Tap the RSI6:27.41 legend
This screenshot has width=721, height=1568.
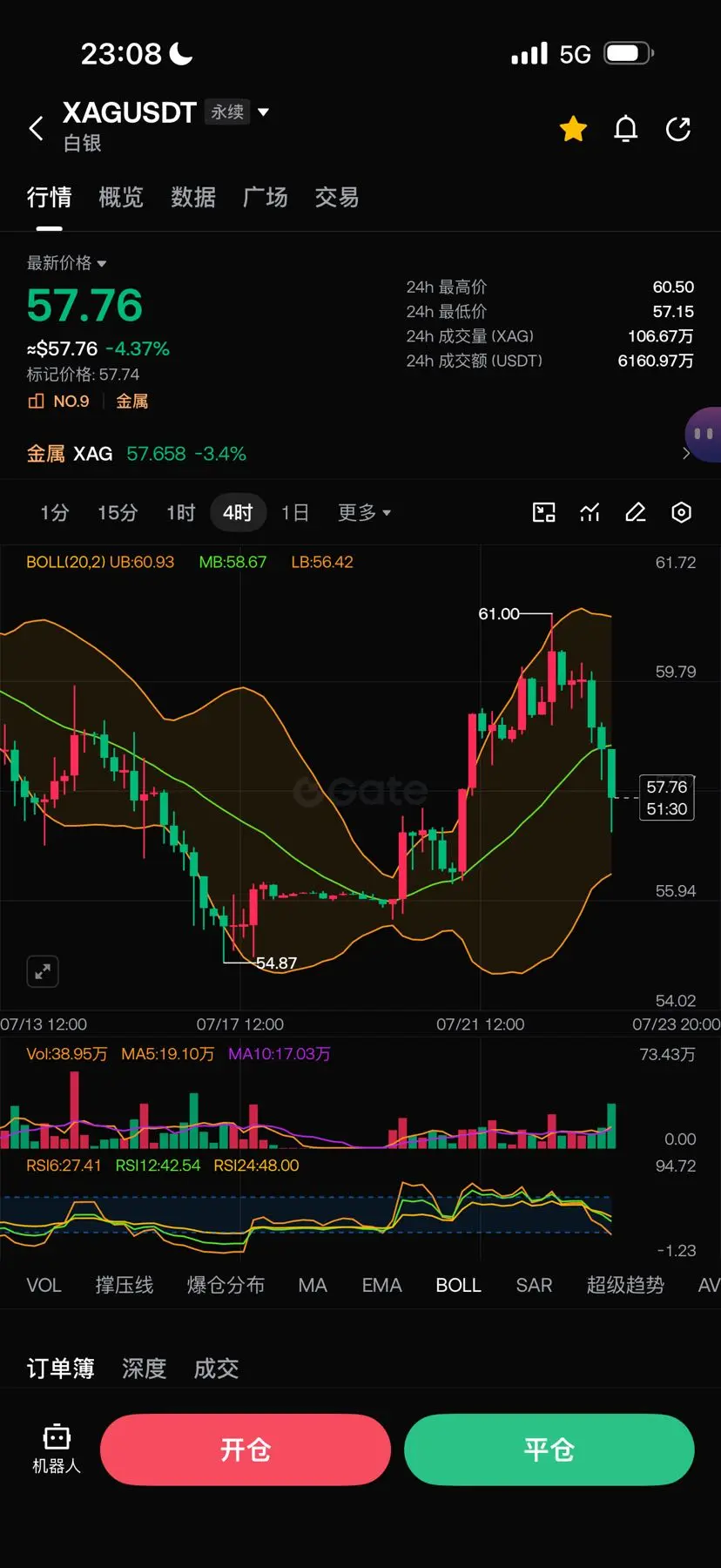pyautogui.click(x=64, y=1166)
